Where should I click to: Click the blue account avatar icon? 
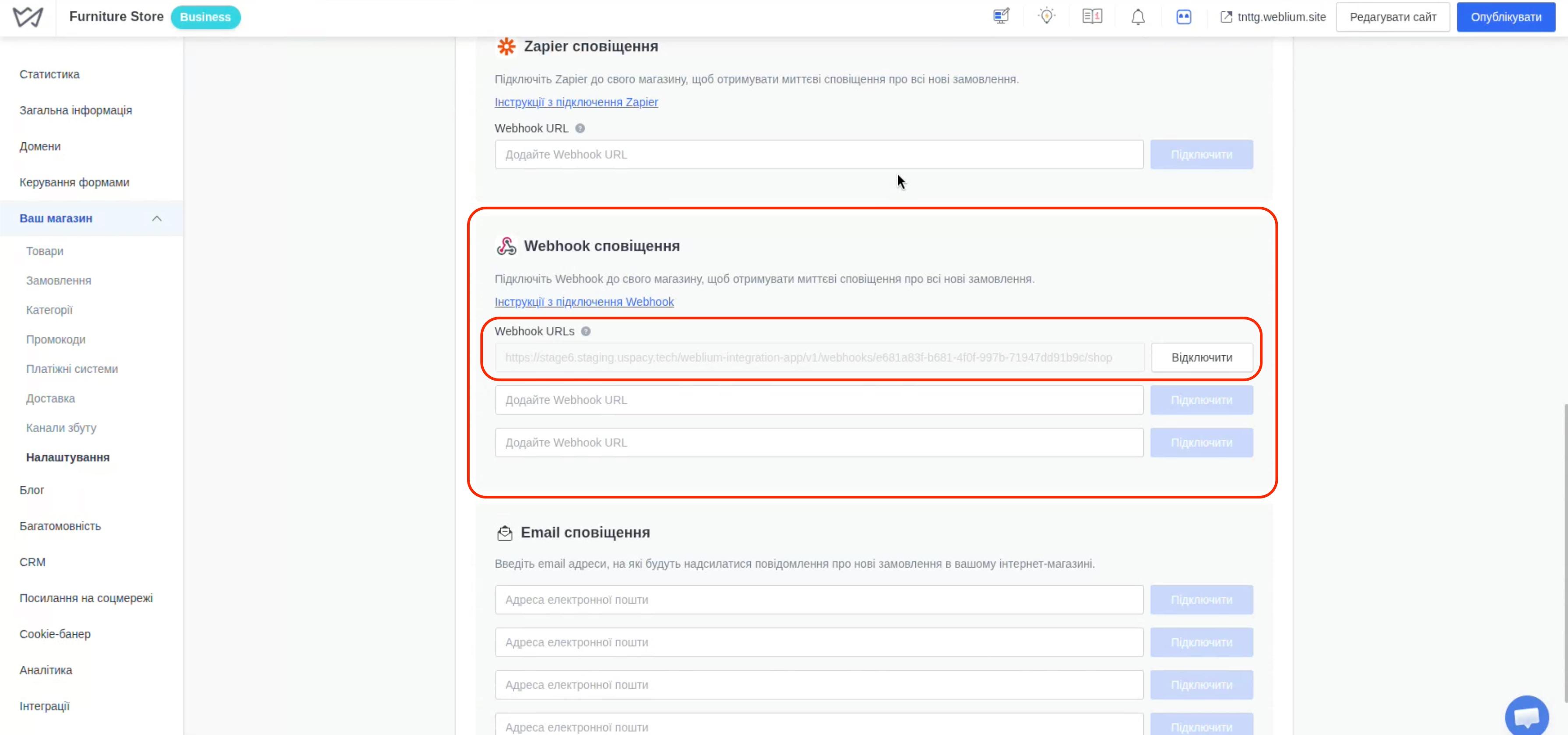(x=1183, y=17)
